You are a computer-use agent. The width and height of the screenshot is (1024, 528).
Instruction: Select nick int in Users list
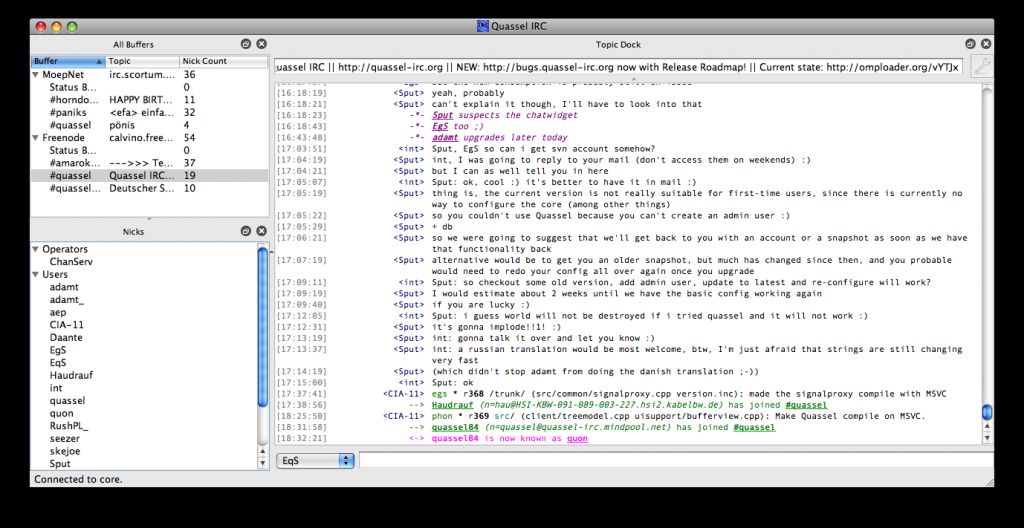(x=56, y=388)
